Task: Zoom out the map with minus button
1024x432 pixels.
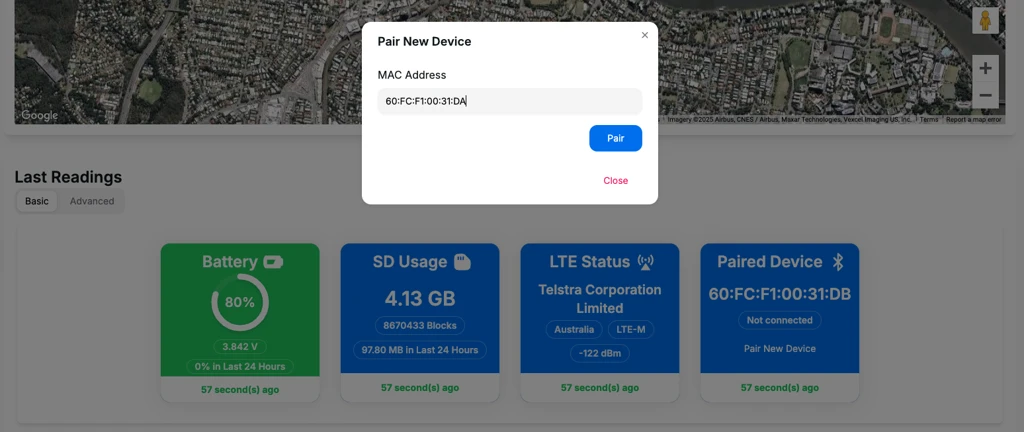Action: pos(985,95)
